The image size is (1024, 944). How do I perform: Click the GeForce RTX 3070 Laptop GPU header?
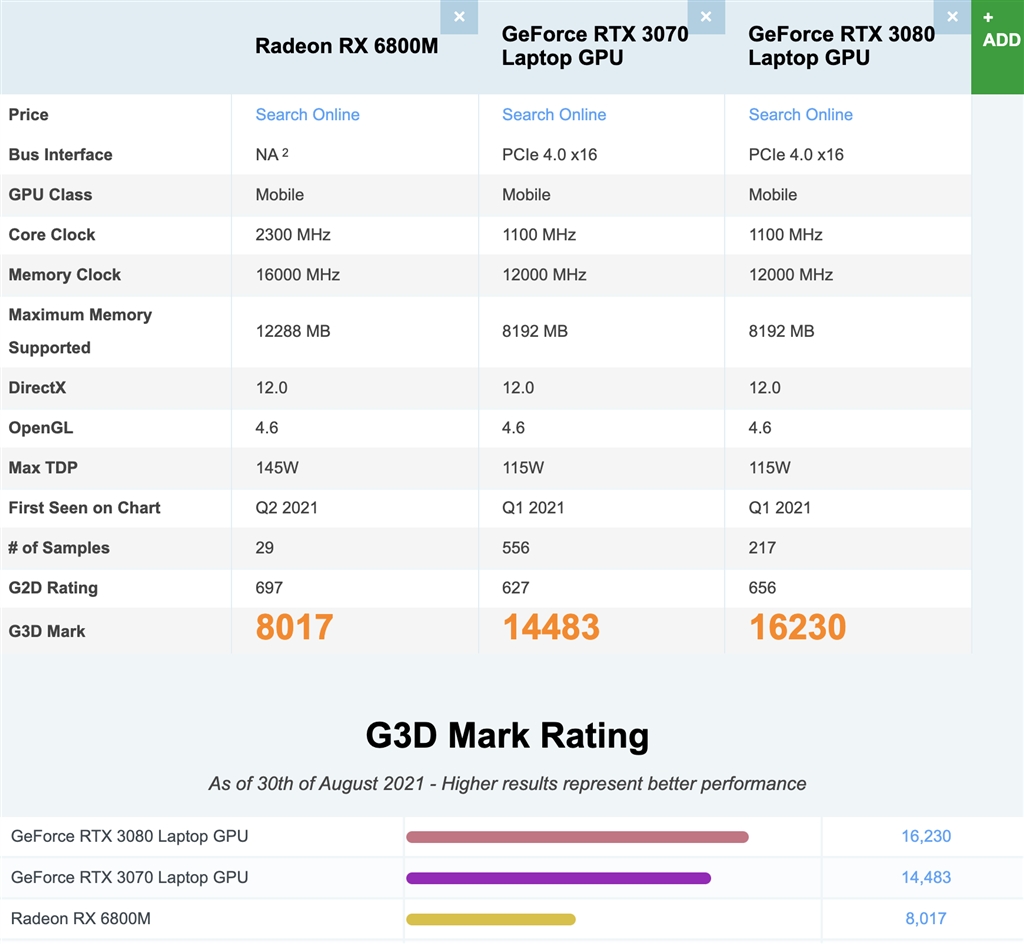click(x=594, y=46)
